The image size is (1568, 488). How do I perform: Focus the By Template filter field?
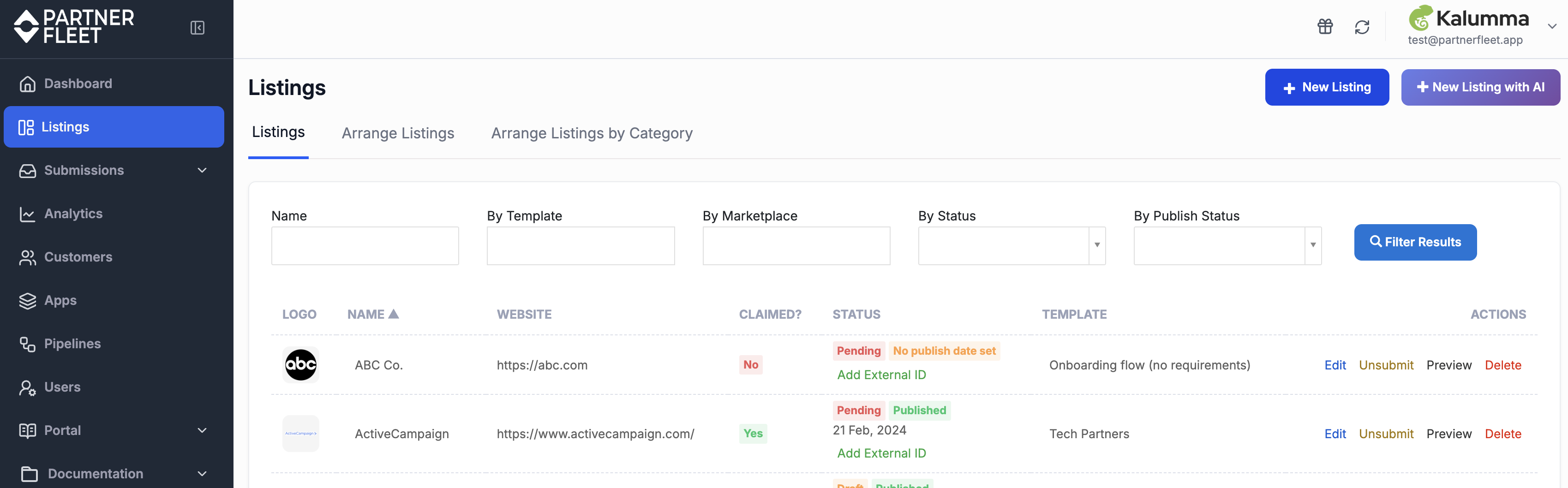coord(581,246)
